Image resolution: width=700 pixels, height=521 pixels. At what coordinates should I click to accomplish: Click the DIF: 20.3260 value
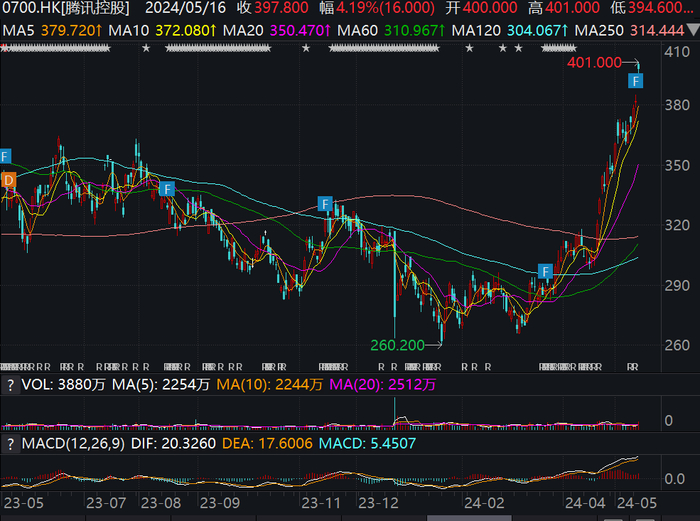(173, 444)
